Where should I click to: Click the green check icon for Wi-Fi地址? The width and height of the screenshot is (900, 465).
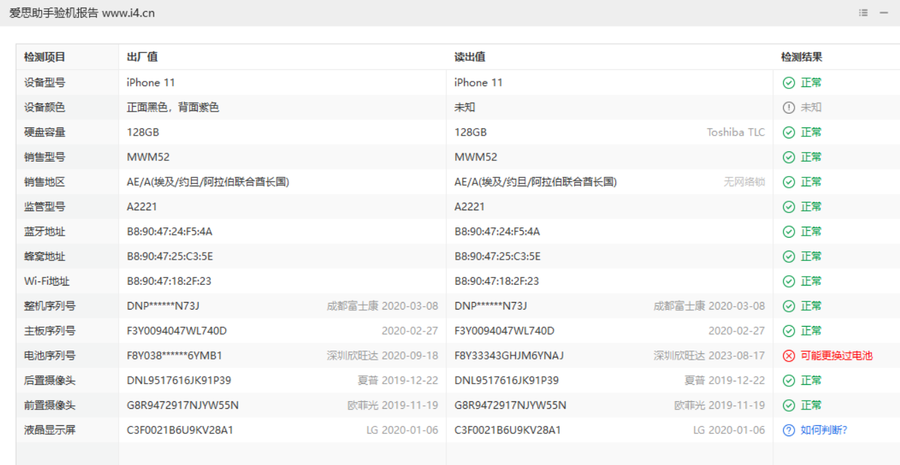(x=789, y=281)
